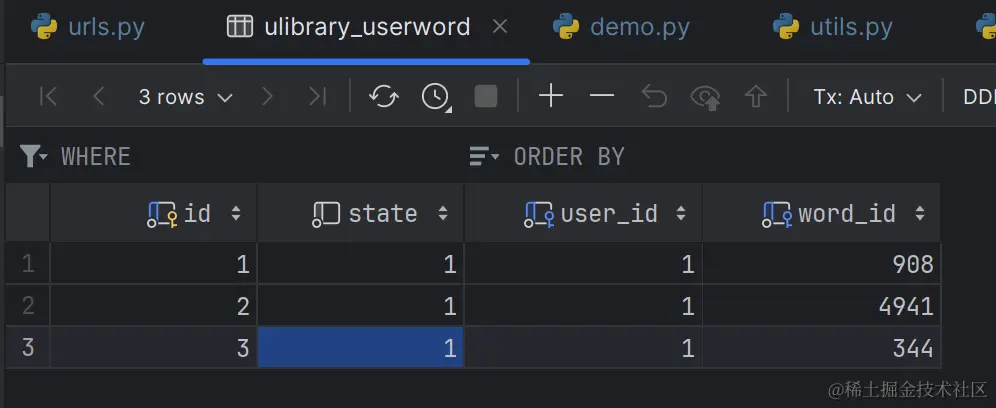Go to next page of rows

click(267, 97)
